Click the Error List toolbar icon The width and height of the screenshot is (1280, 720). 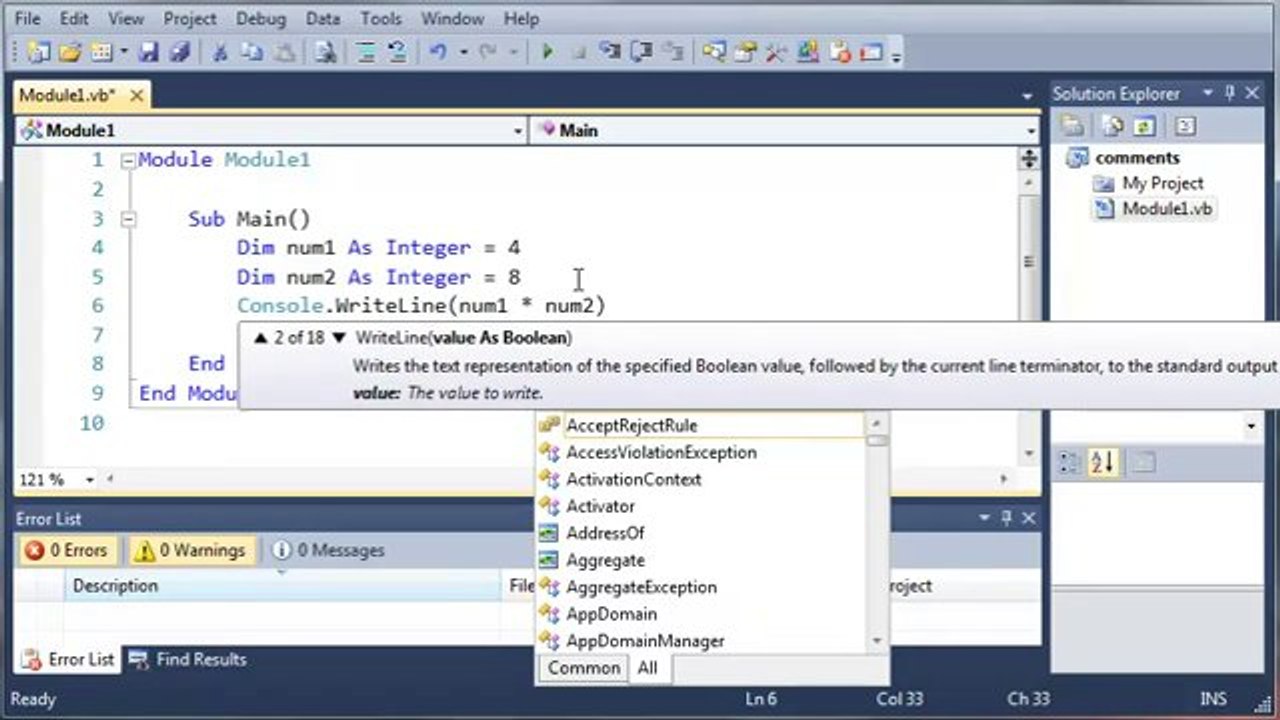(x=840, y=53)
